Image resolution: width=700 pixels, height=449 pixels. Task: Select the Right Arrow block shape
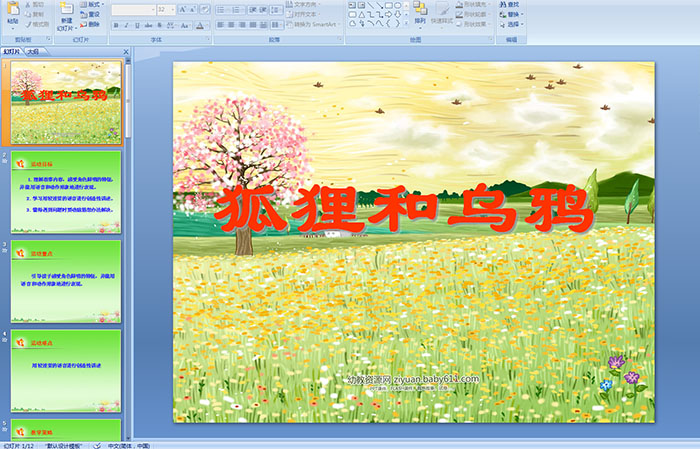coord(389,14)
